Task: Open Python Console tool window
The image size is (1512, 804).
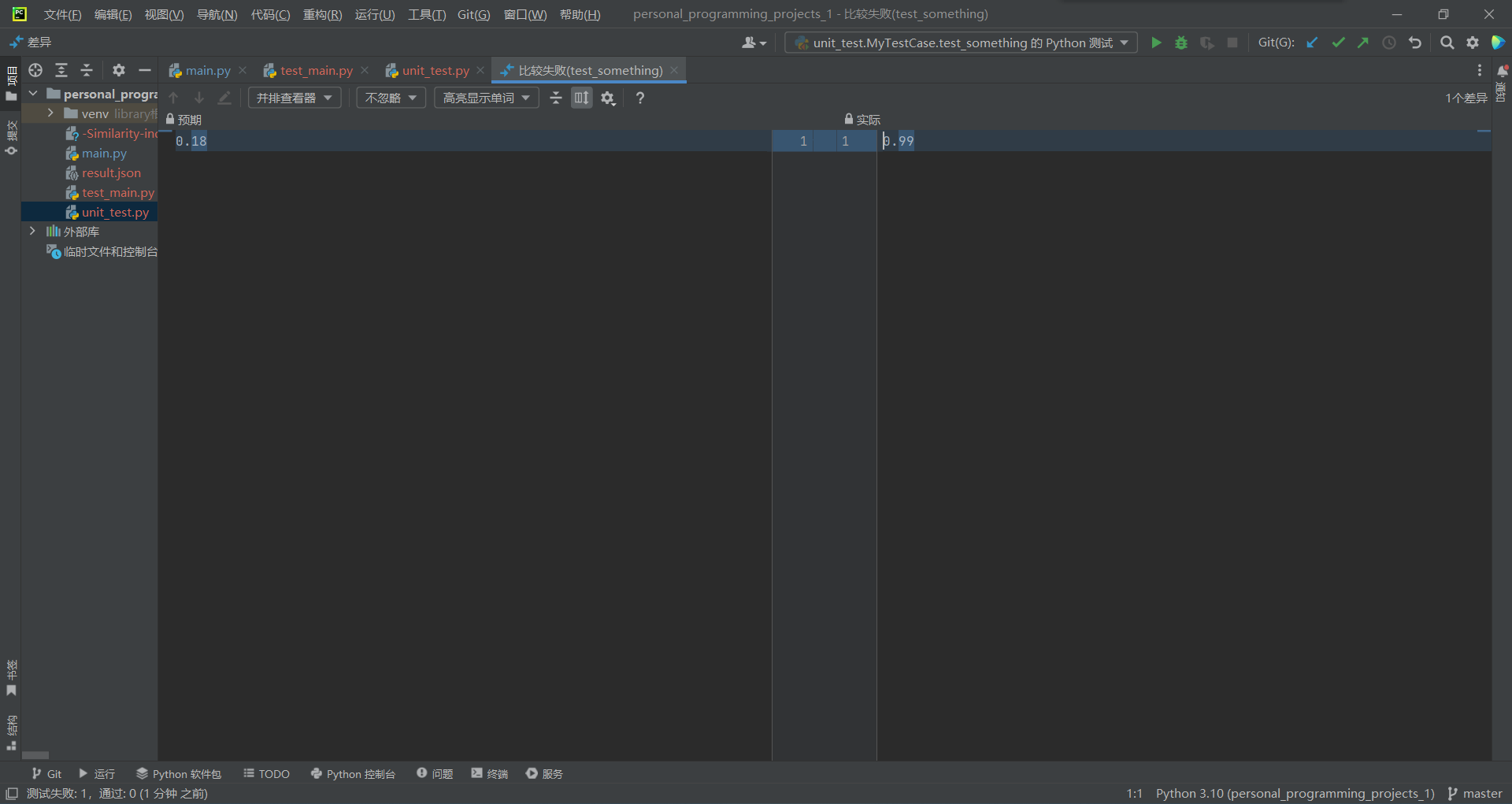Action: coord(354,774)
